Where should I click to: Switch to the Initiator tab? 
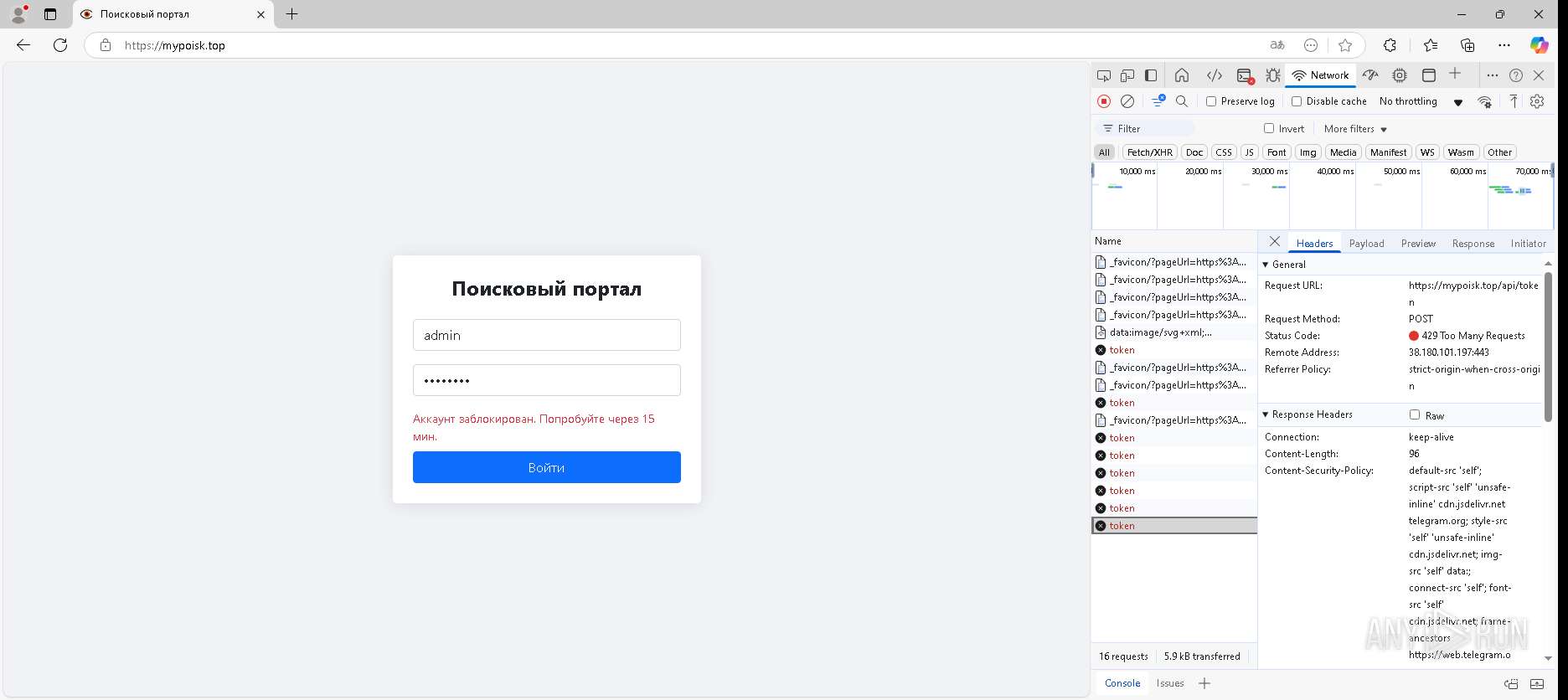point(1528,244)
